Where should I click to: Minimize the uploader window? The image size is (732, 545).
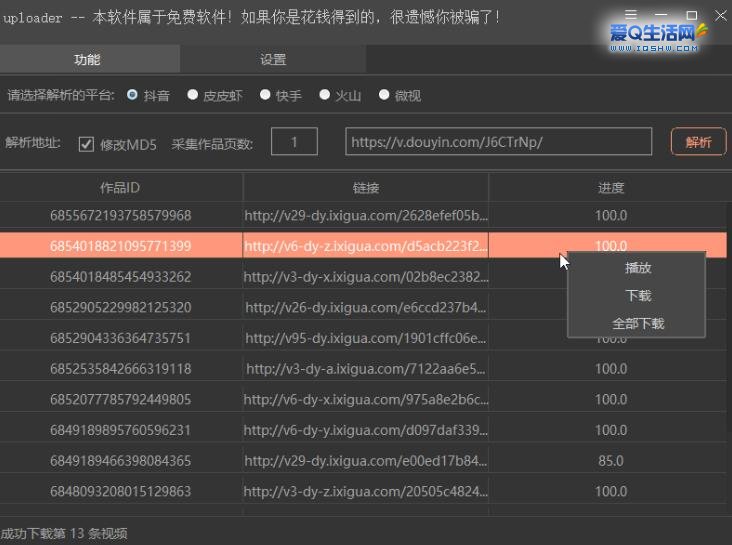click(661, 14)
